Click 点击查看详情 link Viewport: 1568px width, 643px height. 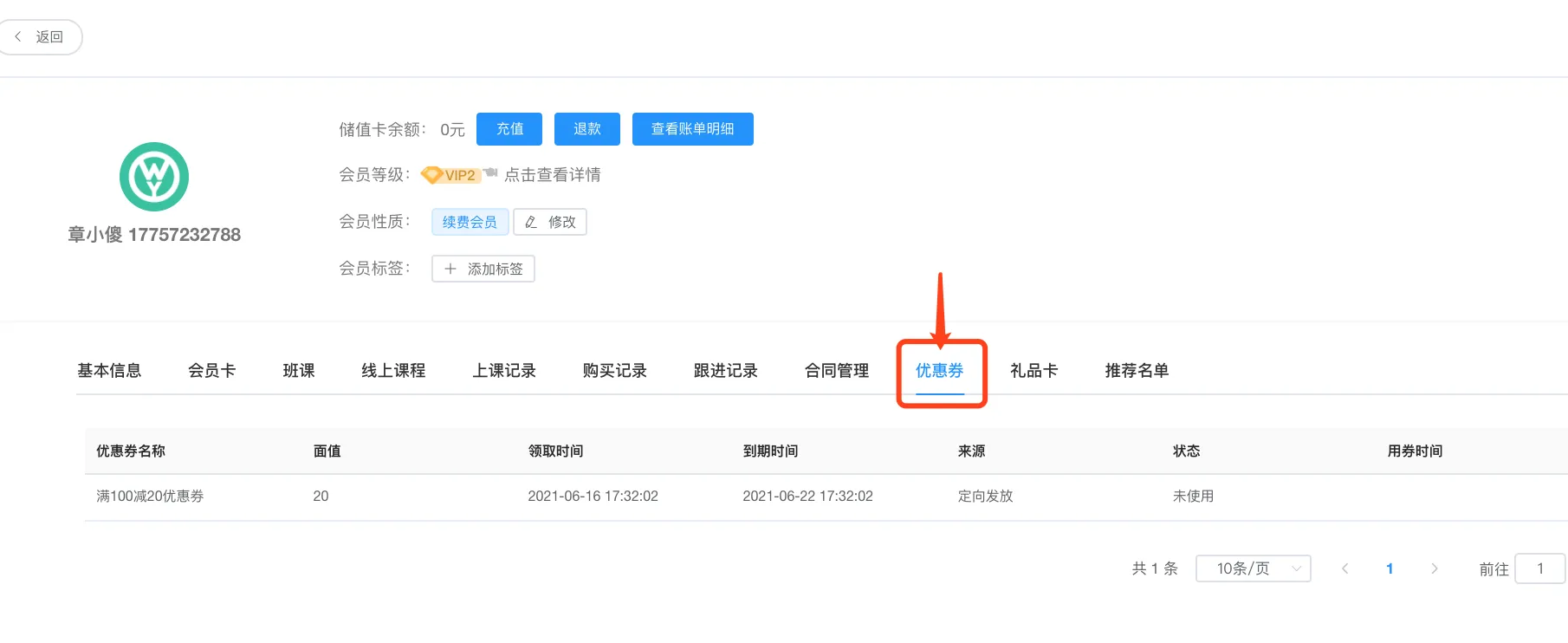click(x=552, y=175)
